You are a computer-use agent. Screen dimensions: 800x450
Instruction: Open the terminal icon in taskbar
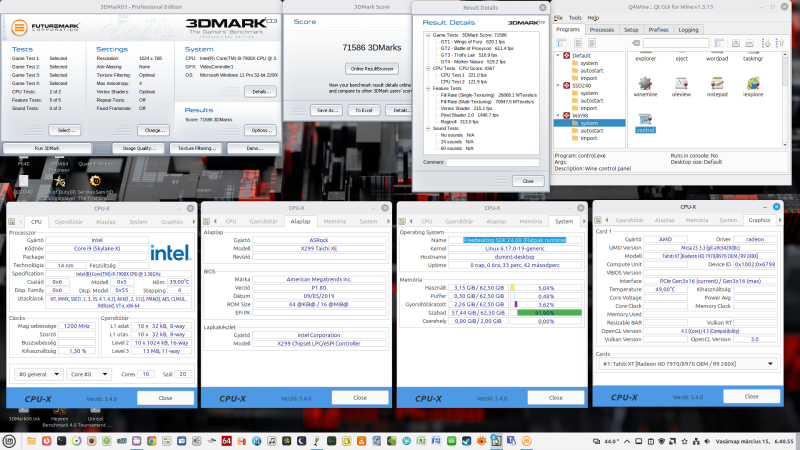(x=62, y=441)
